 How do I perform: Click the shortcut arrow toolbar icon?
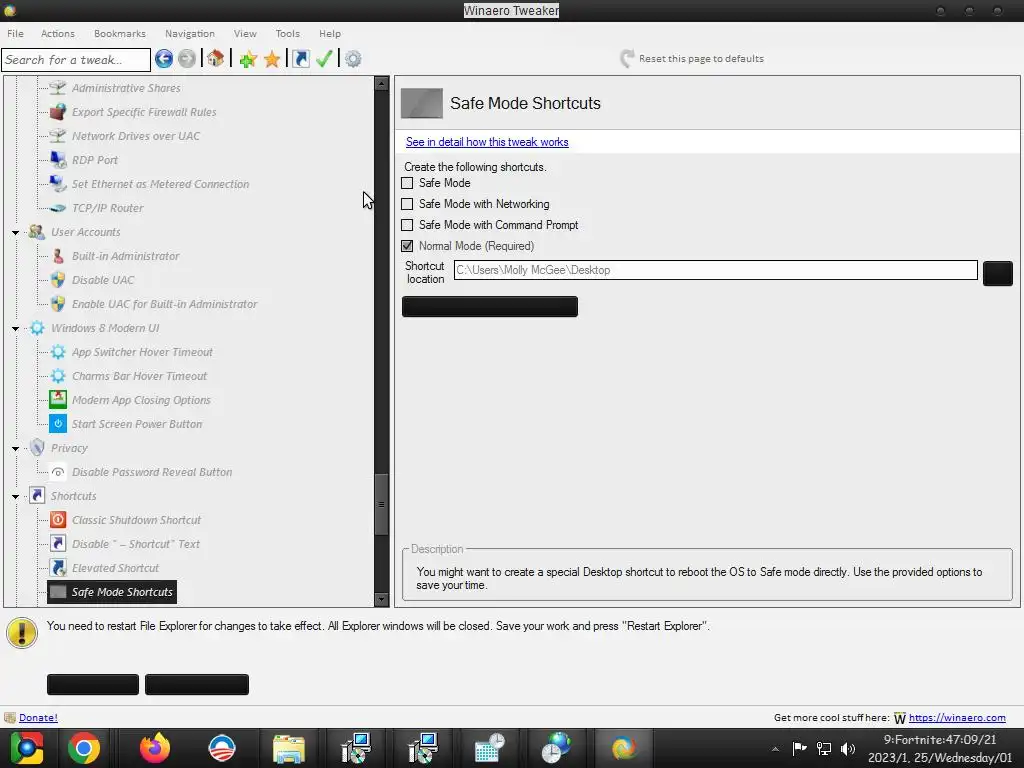[300, 59]
